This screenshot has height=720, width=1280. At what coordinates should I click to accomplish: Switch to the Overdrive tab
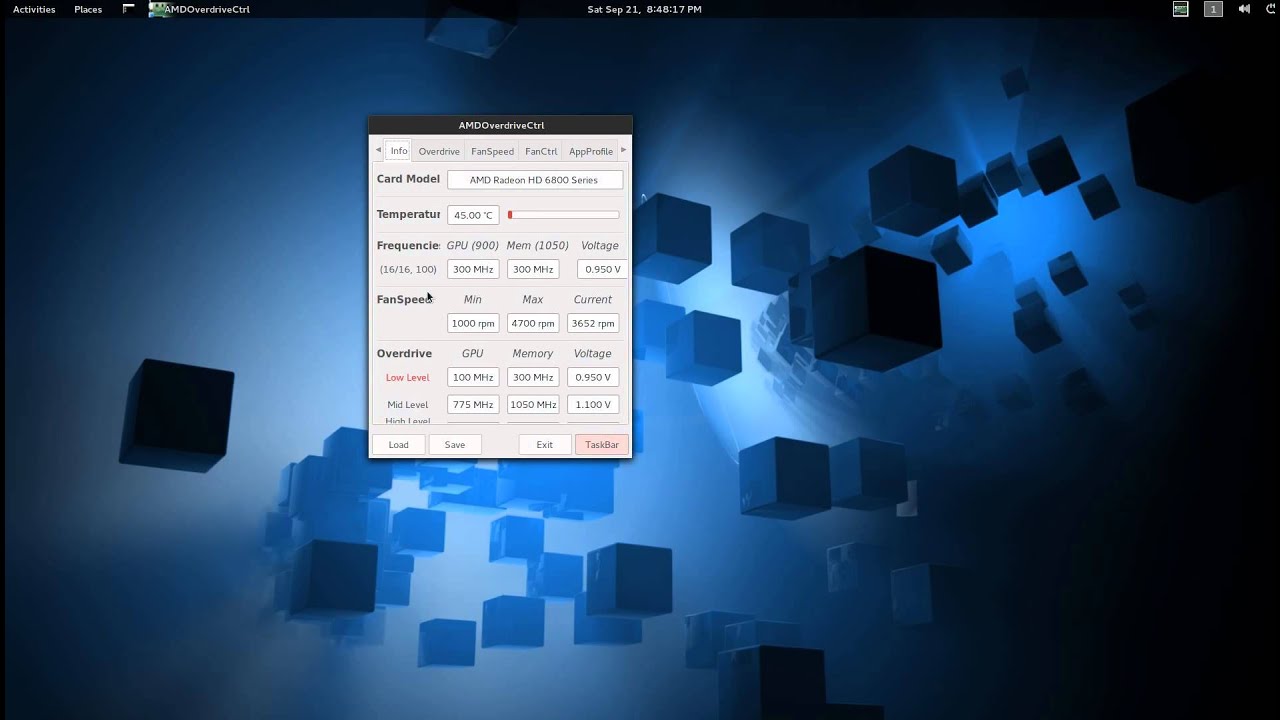tap(439, 151)
